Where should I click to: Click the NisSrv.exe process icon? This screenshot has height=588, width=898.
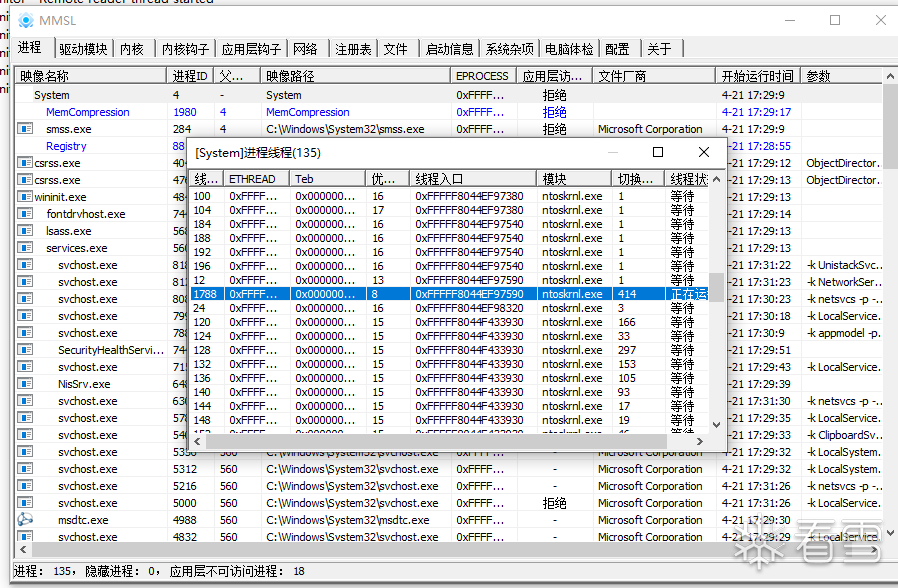tap(25, 384)
